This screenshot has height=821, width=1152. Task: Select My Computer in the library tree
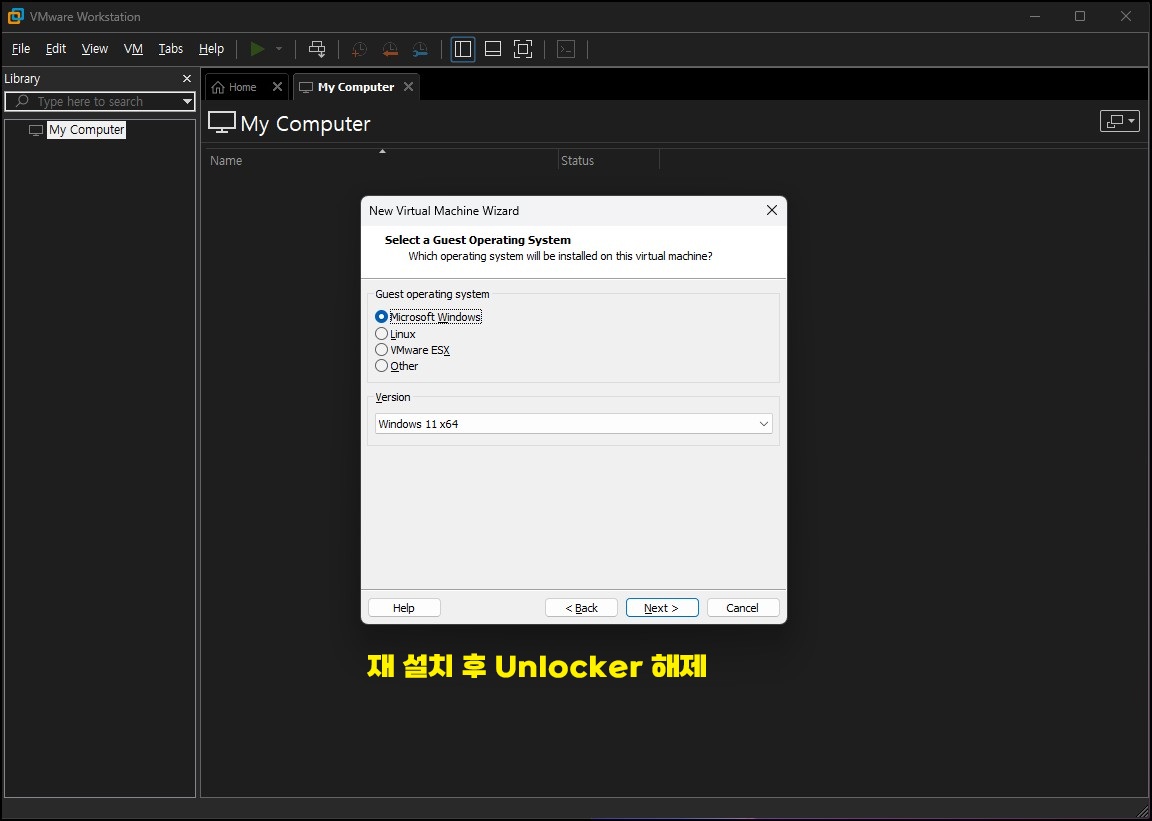pos(86,130)
